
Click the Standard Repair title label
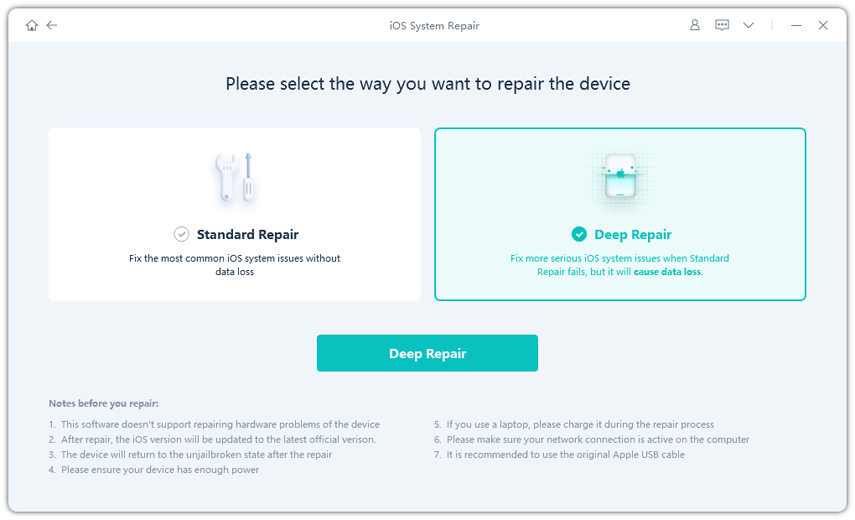click(247, 235)
